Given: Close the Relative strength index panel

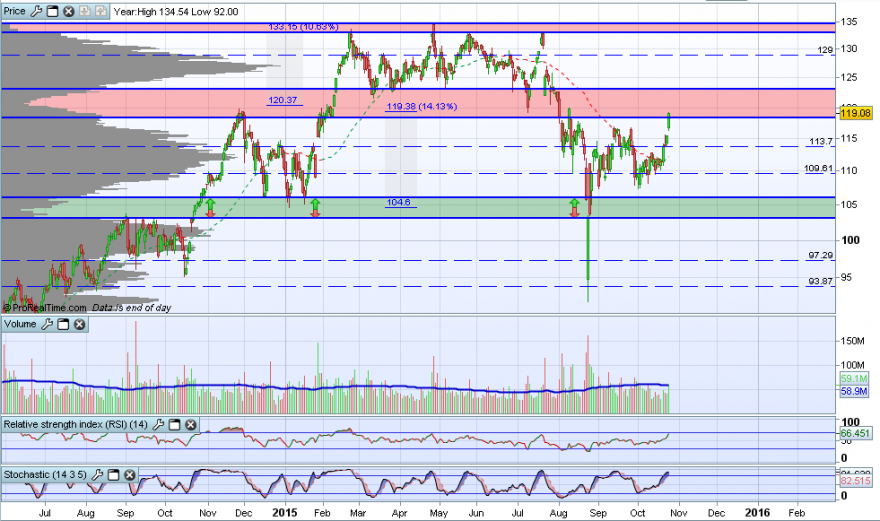Looking at the screenshot, I should coord(191,424).
